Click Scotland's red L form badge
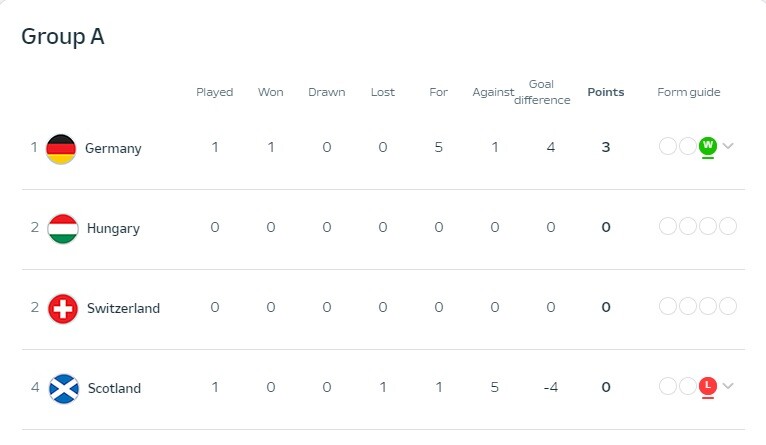 coord(707,386)
